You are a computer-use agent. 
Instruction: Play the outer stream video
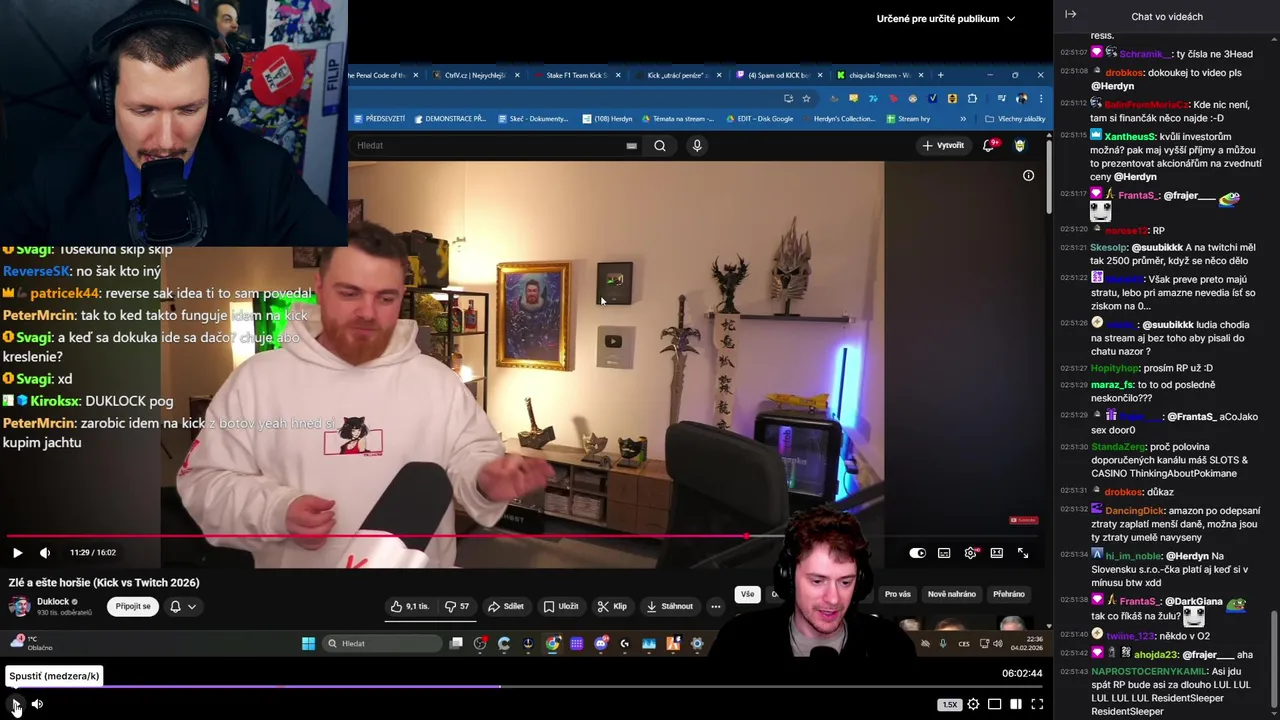click(15, 705)
